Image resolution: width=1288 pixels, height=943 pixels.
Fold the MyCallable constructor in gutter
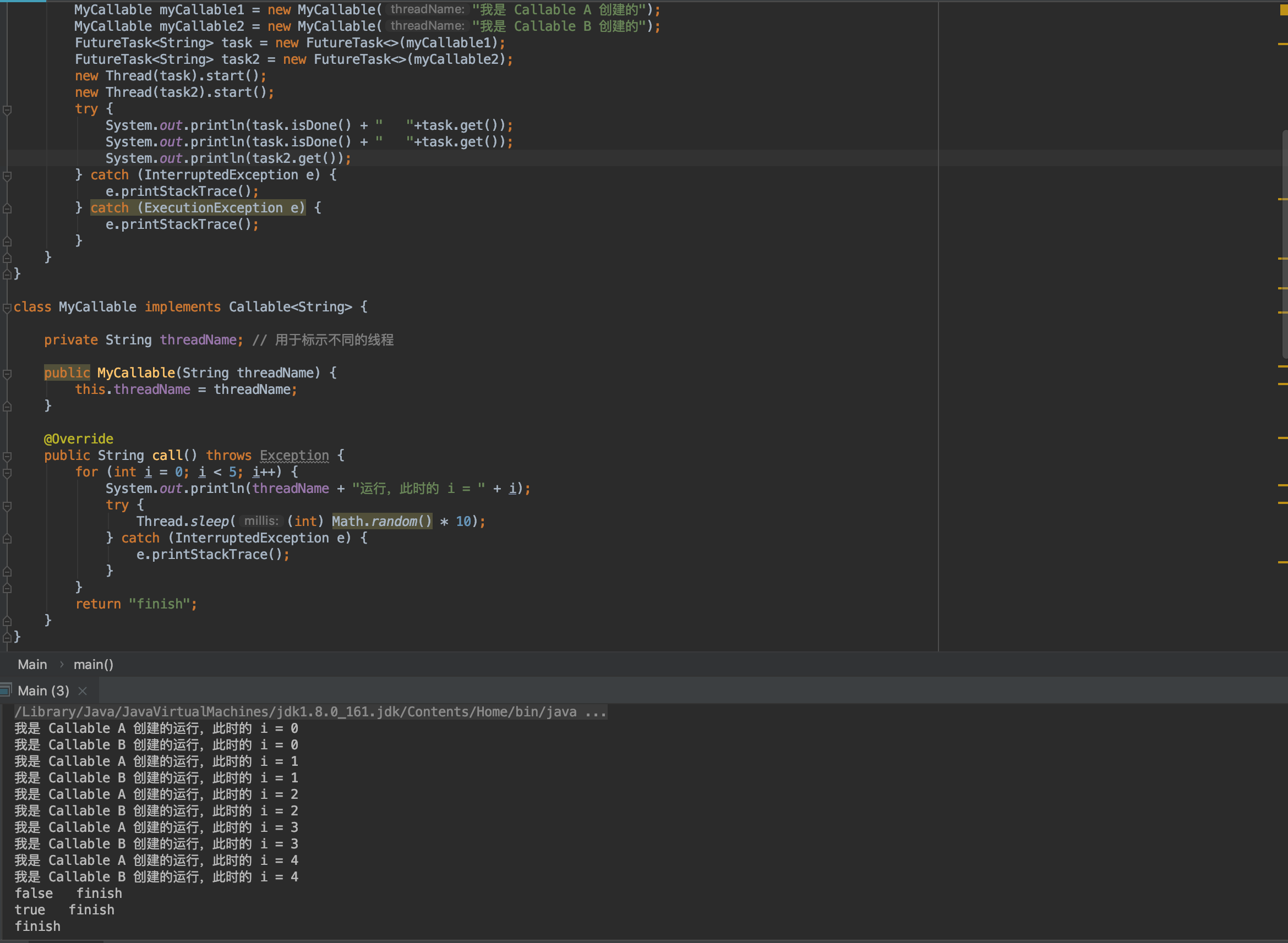pos(7,374)
